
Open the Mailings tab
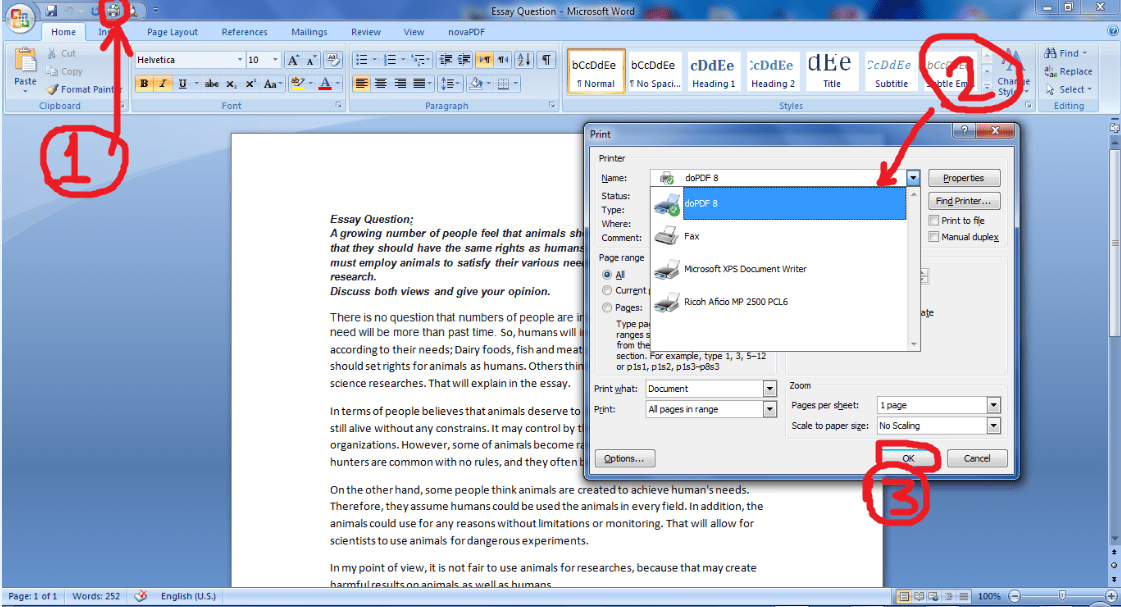tap(309, 32)
